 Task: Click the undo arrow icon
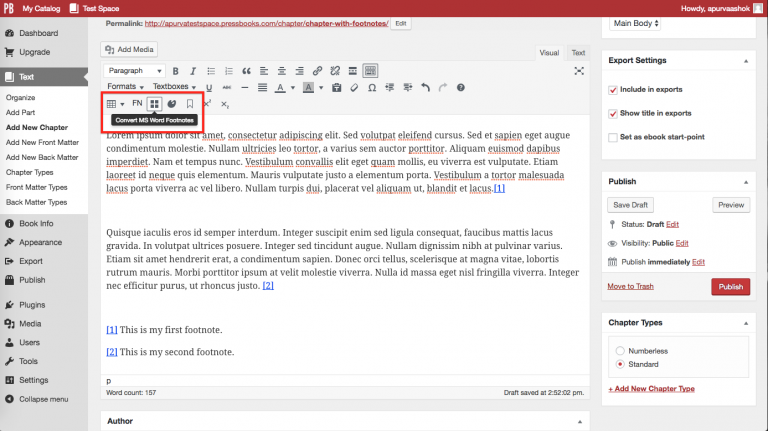[x=426, y=88]
